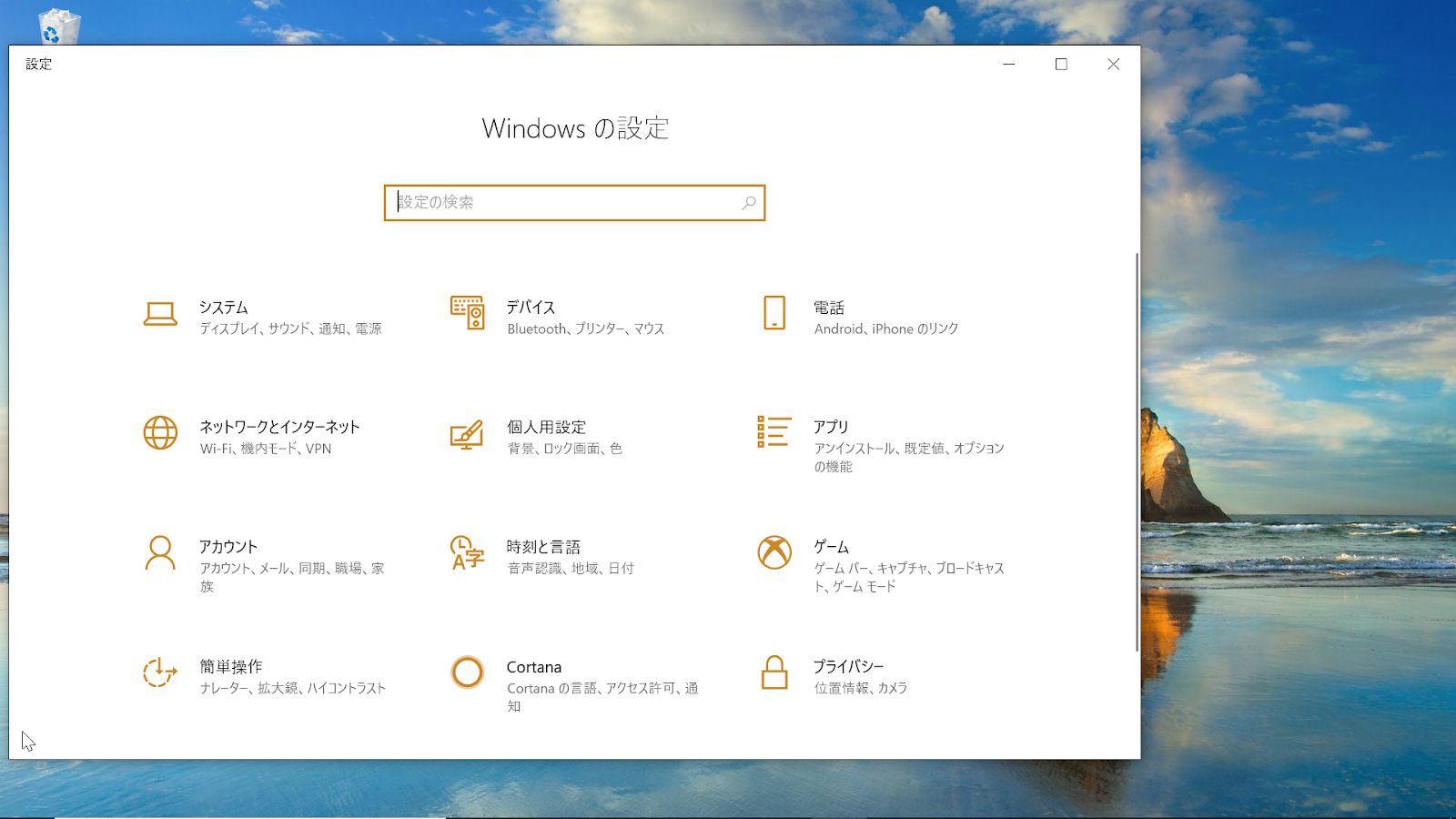Click the search magnifier icon

749,203
